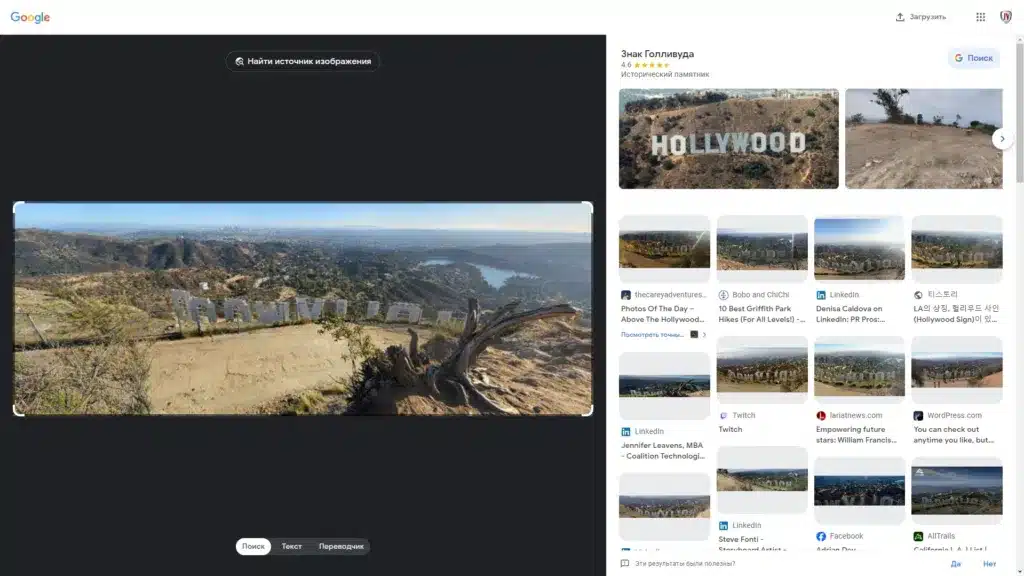Open the Google apps grid

point(980,17)
